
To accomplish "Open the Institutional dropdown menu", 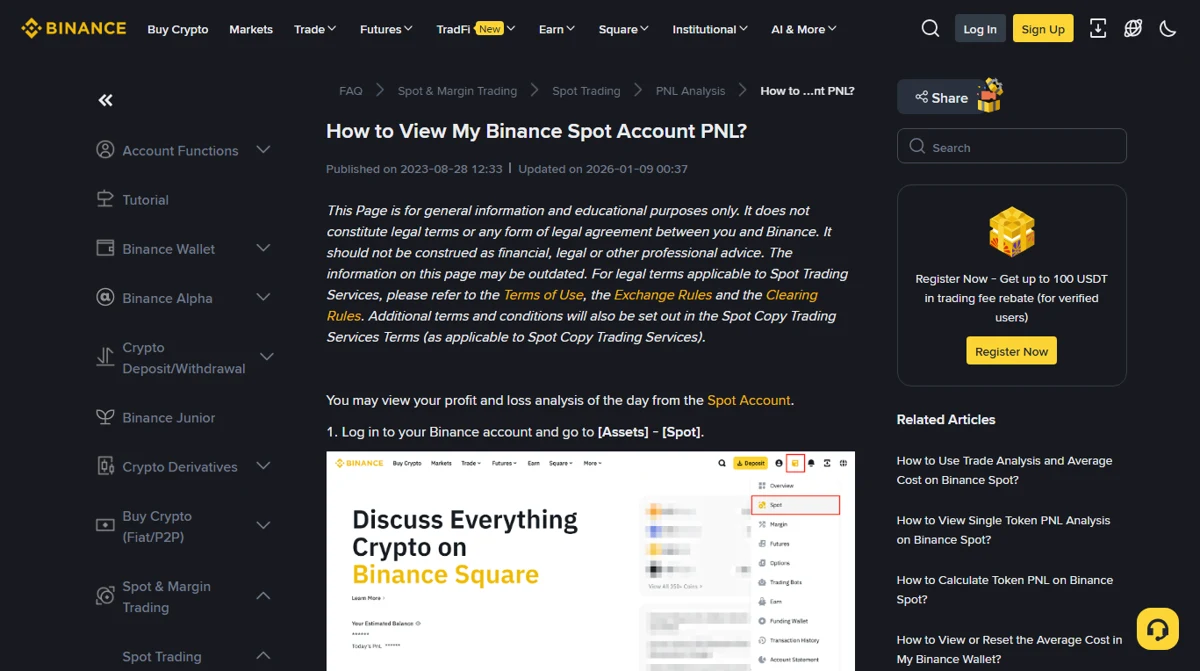I will click(710, 29).
